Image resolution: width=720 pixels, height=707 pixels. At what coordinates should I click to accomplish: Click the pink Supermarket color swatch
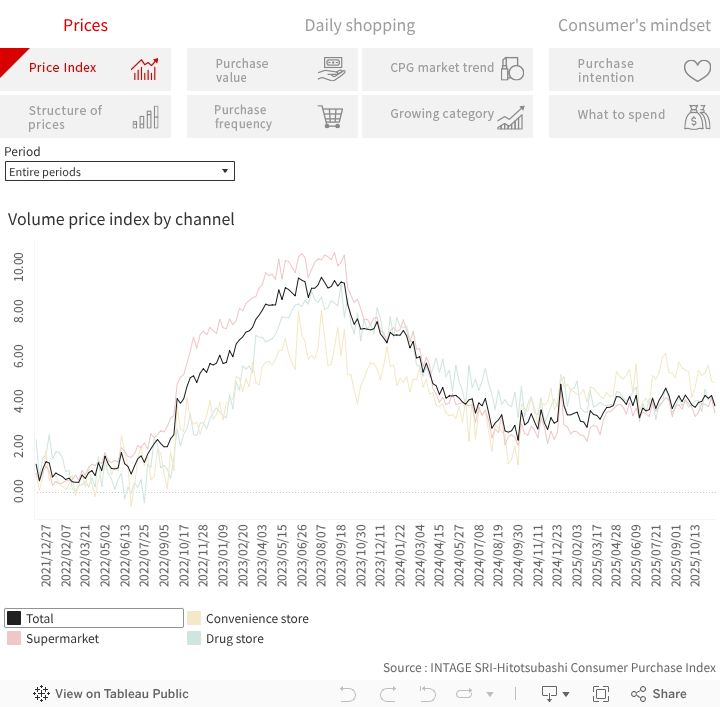coord(14,638)
